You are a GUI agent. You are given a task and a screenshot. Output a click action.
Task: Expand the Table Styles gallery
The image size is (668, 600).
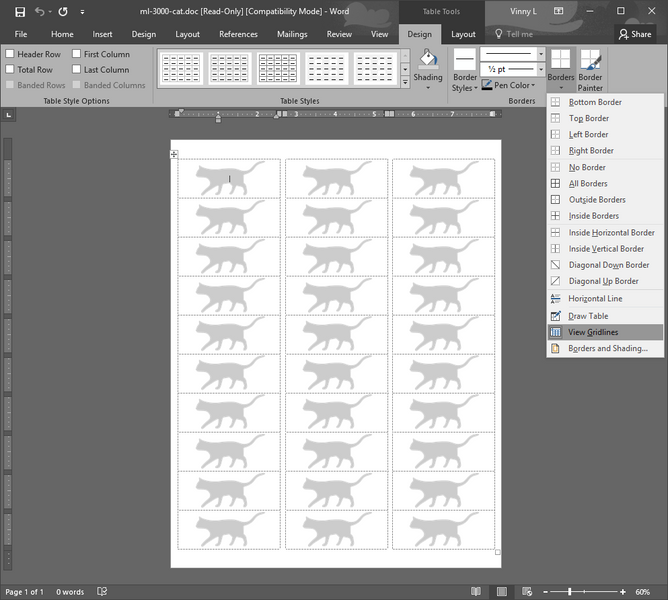pos(405,83)
